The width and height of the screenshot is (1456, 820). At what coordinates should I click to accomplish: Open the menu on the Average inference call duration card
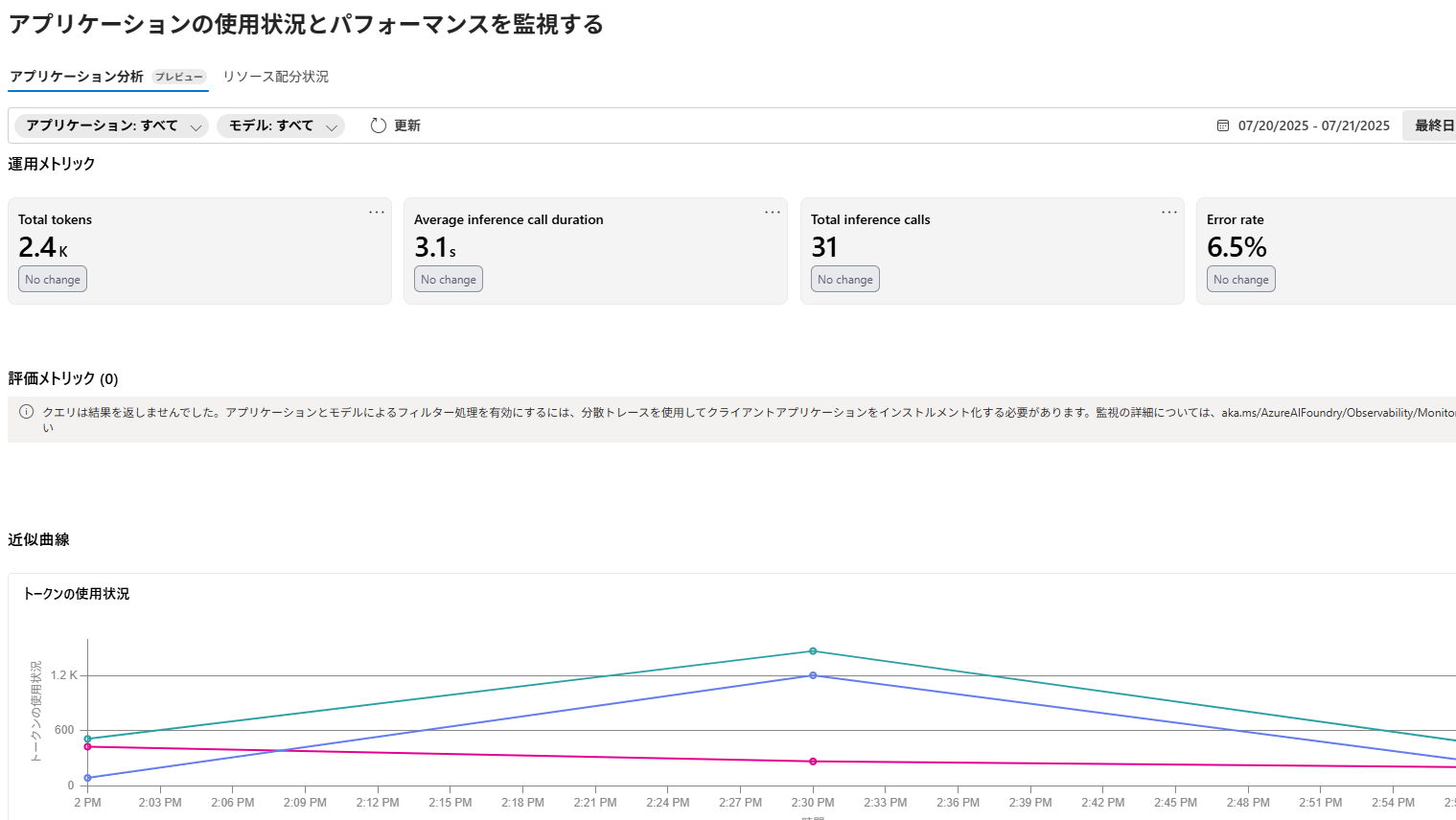773,212
